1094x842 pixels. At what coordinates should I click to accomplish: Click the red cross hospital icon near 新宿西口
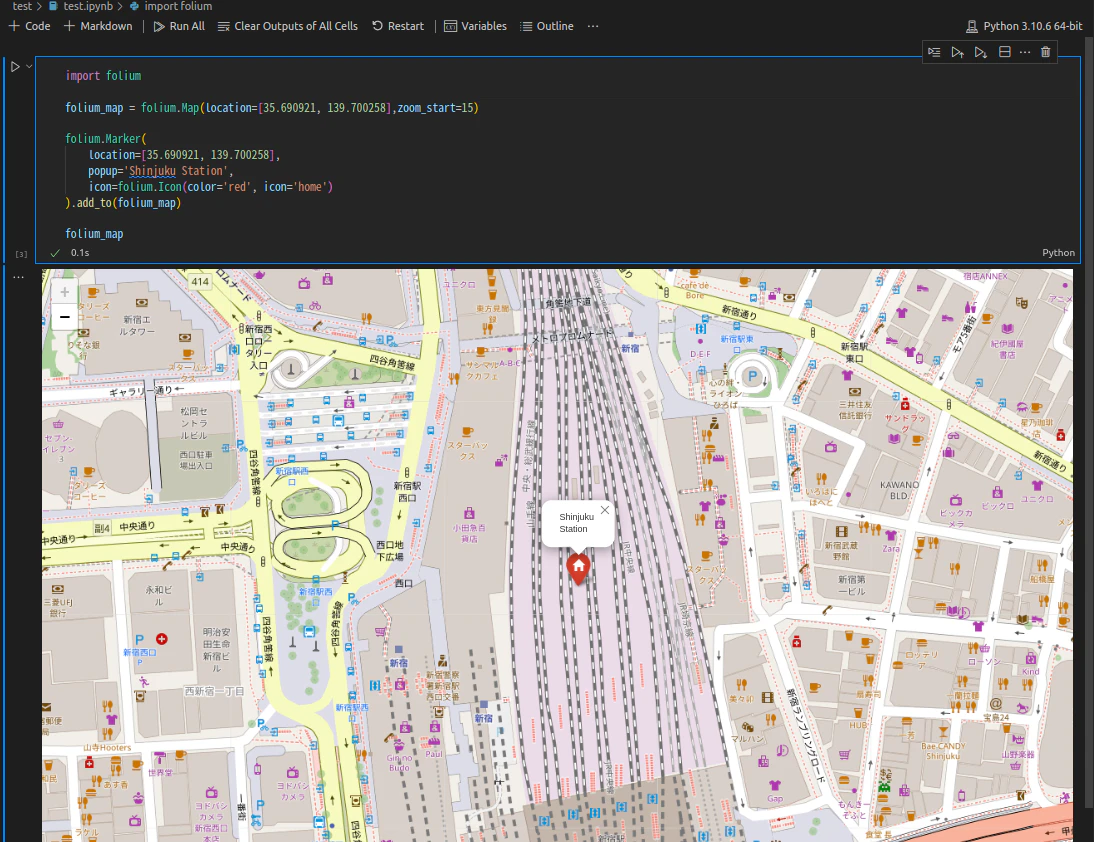(162, 639)
